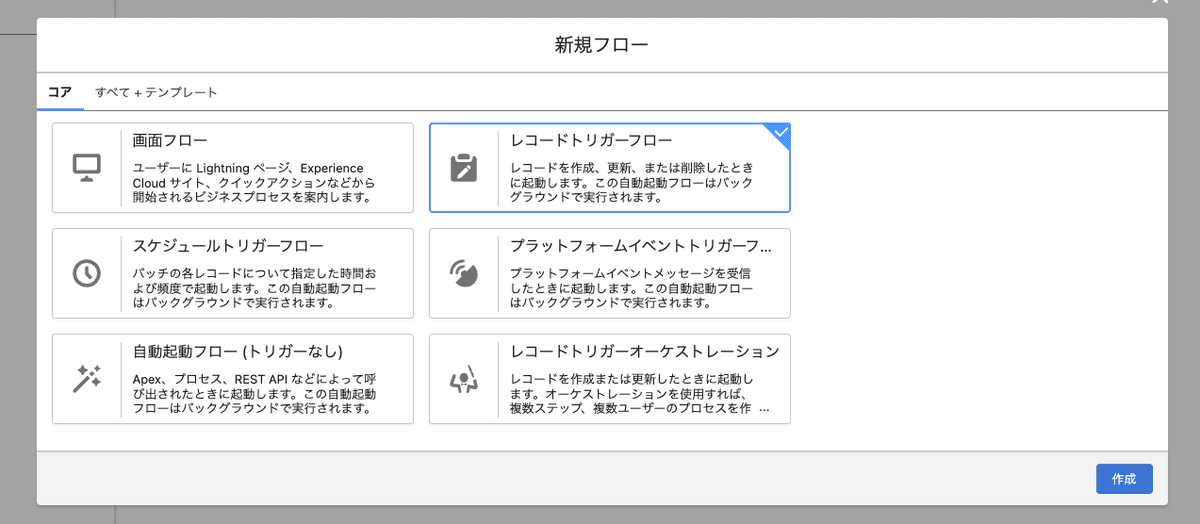Click the 新規フロー dialog heading
The height and width of the screenshot is (524, 1200).
coord(602,45)
